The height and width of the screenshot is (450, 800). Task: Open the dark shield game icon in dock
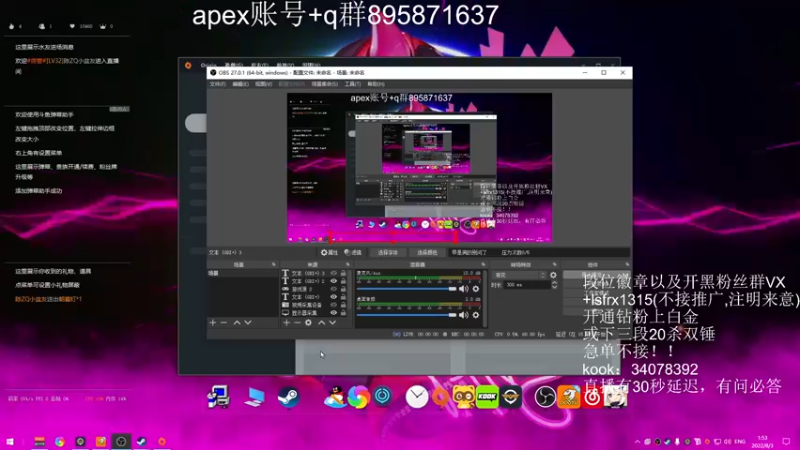pyautogui.click(x=511, y=397)
